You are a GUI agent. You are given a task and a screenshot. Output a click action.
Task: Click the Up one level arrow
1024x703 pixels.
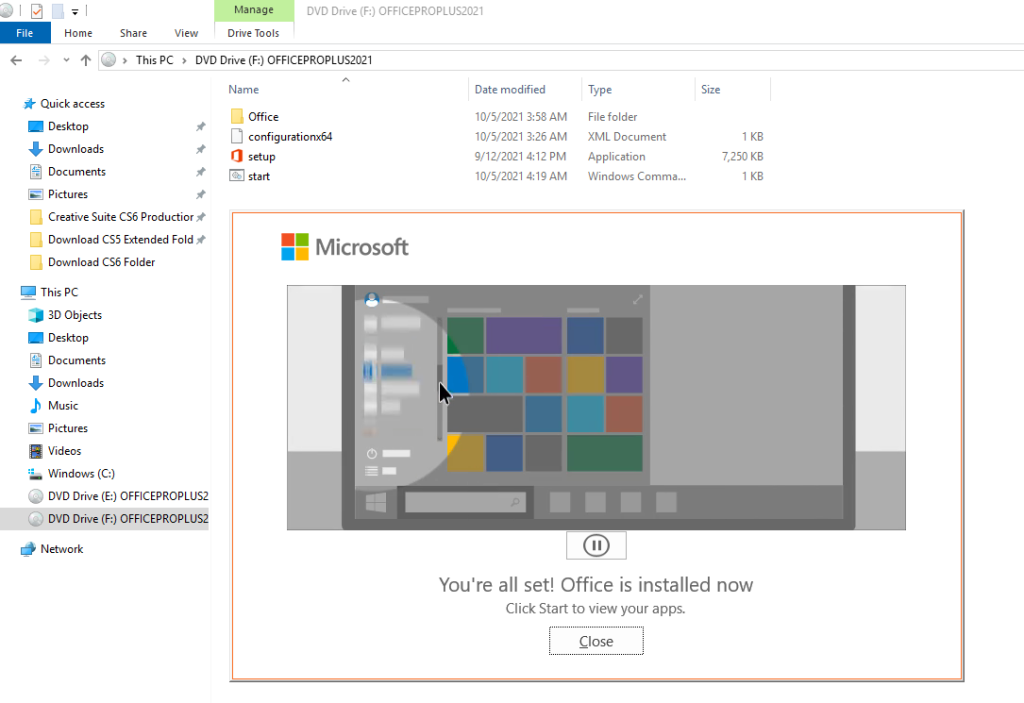pos(86,60)
